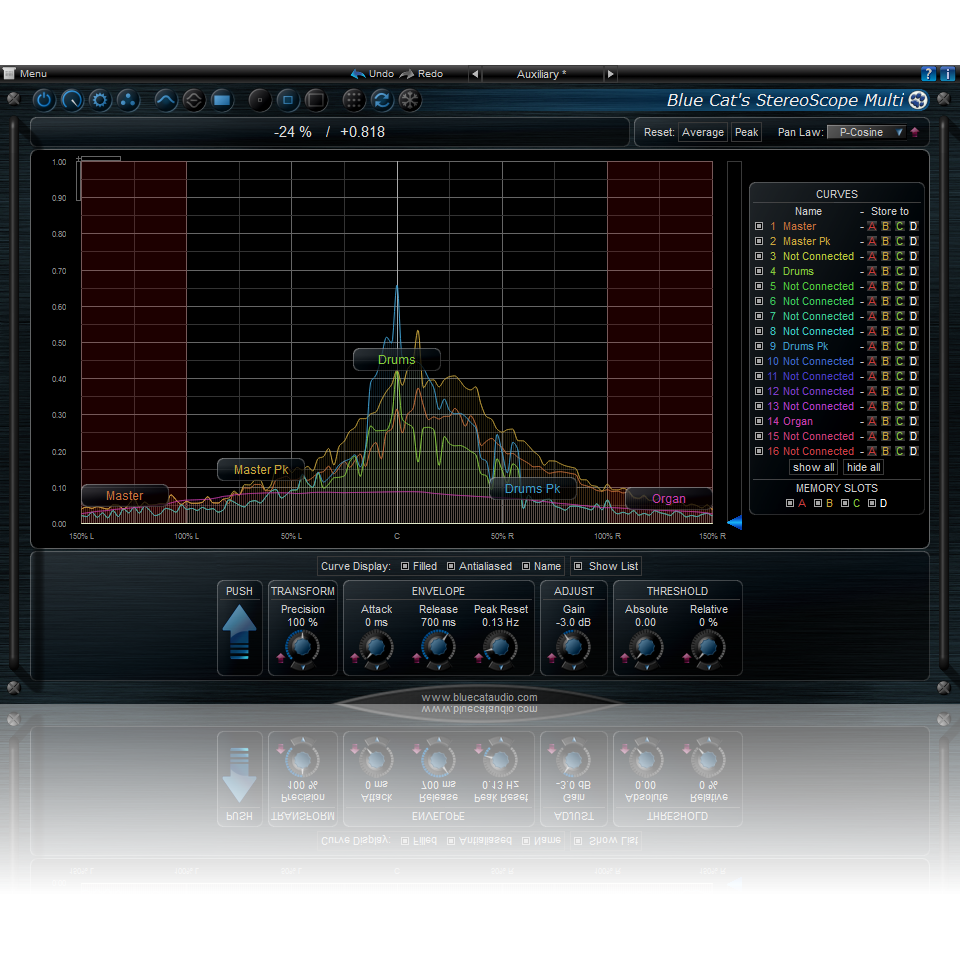The height and width of the screenshot is (960, 960).
Task: Open the Pan Law dropdown
Action: [868, 132]
